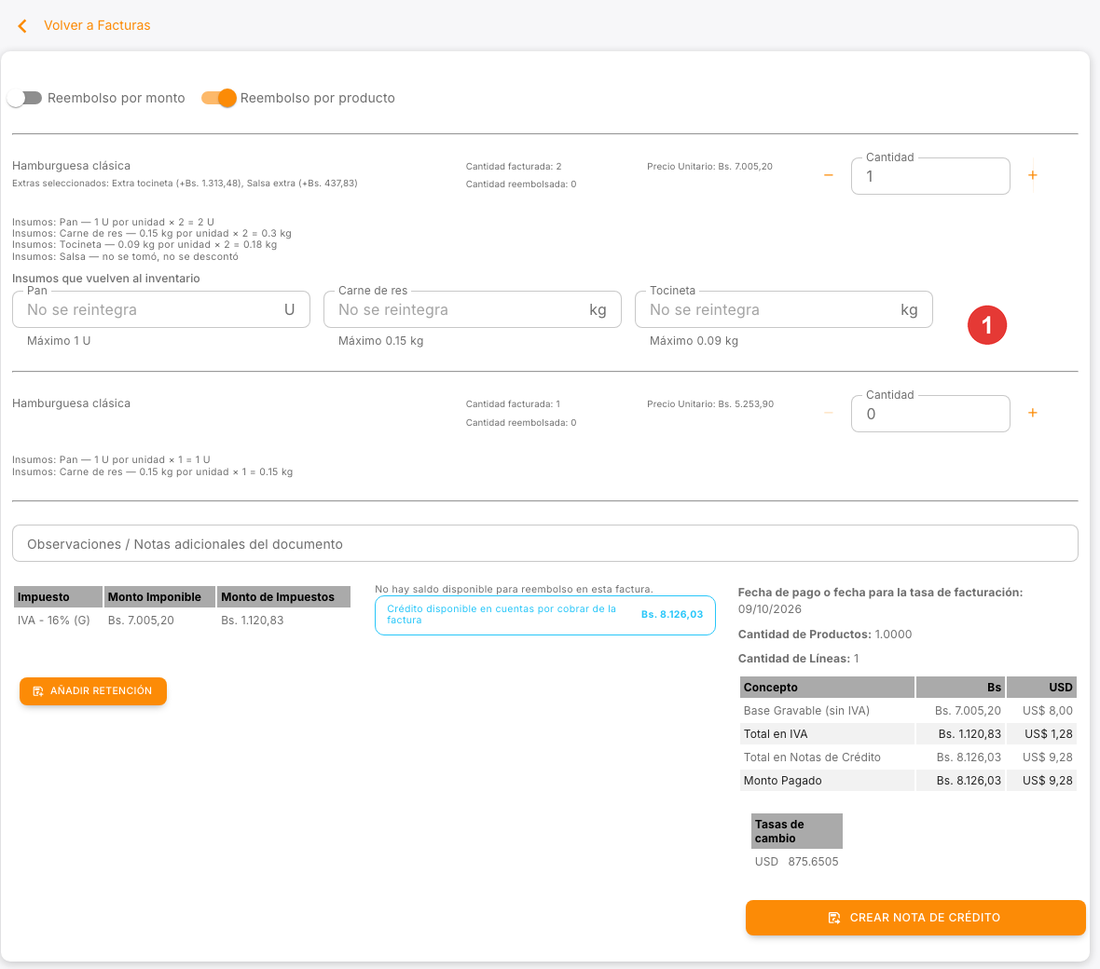Image resolution: width=1100 pixels, height=969 pixels.
Task: Focus the Carne de res return field
Action: 472,309
